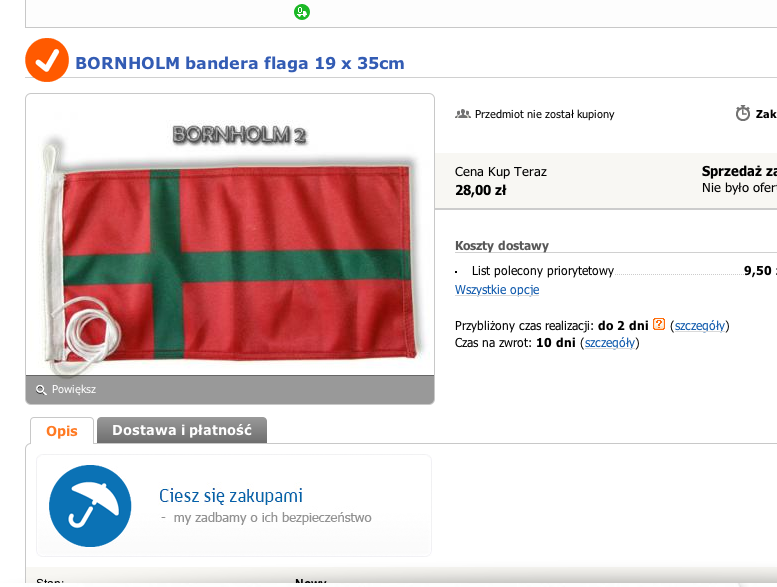Open the Opis tab
Viewport: 777px width, 587px height.
[x=62, y=430]
